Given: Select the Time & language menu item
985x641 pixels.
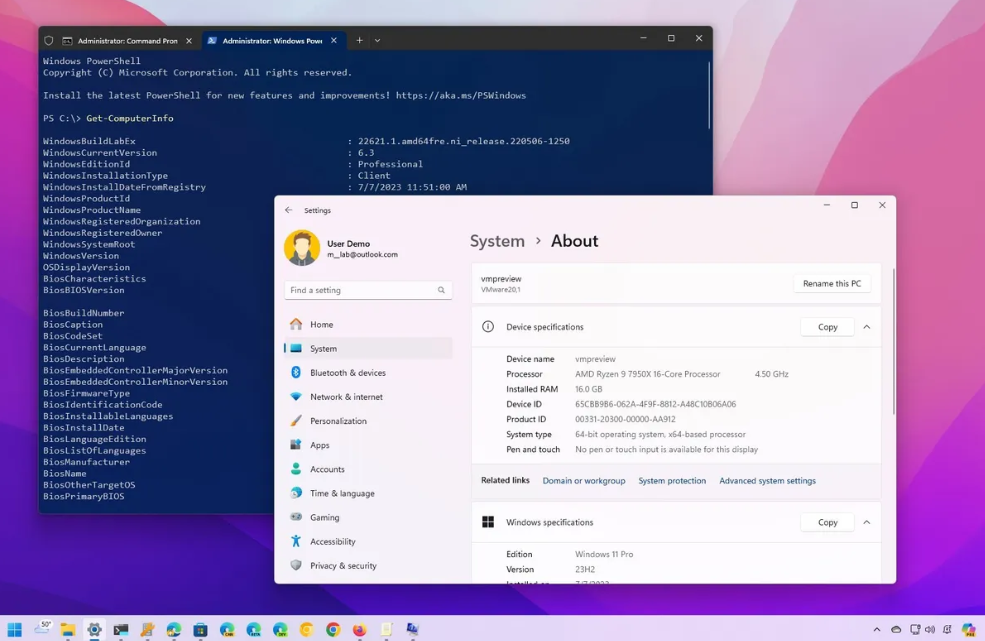Looking at the screenshot, I should click(x=342, y=493).
